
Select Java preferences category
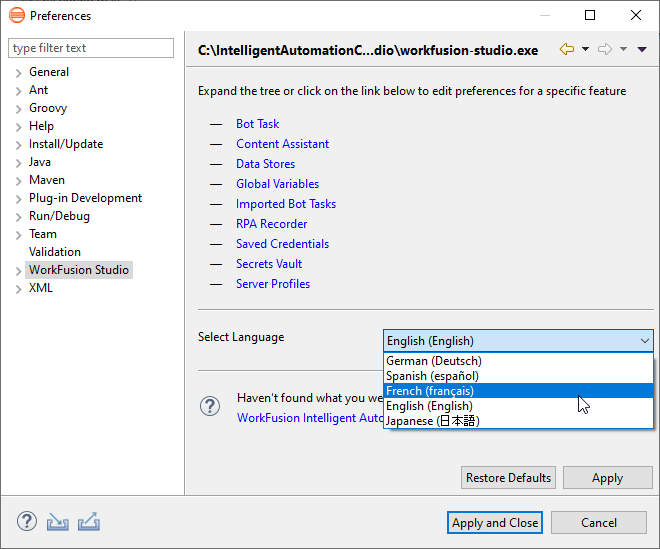click(40, 162)
